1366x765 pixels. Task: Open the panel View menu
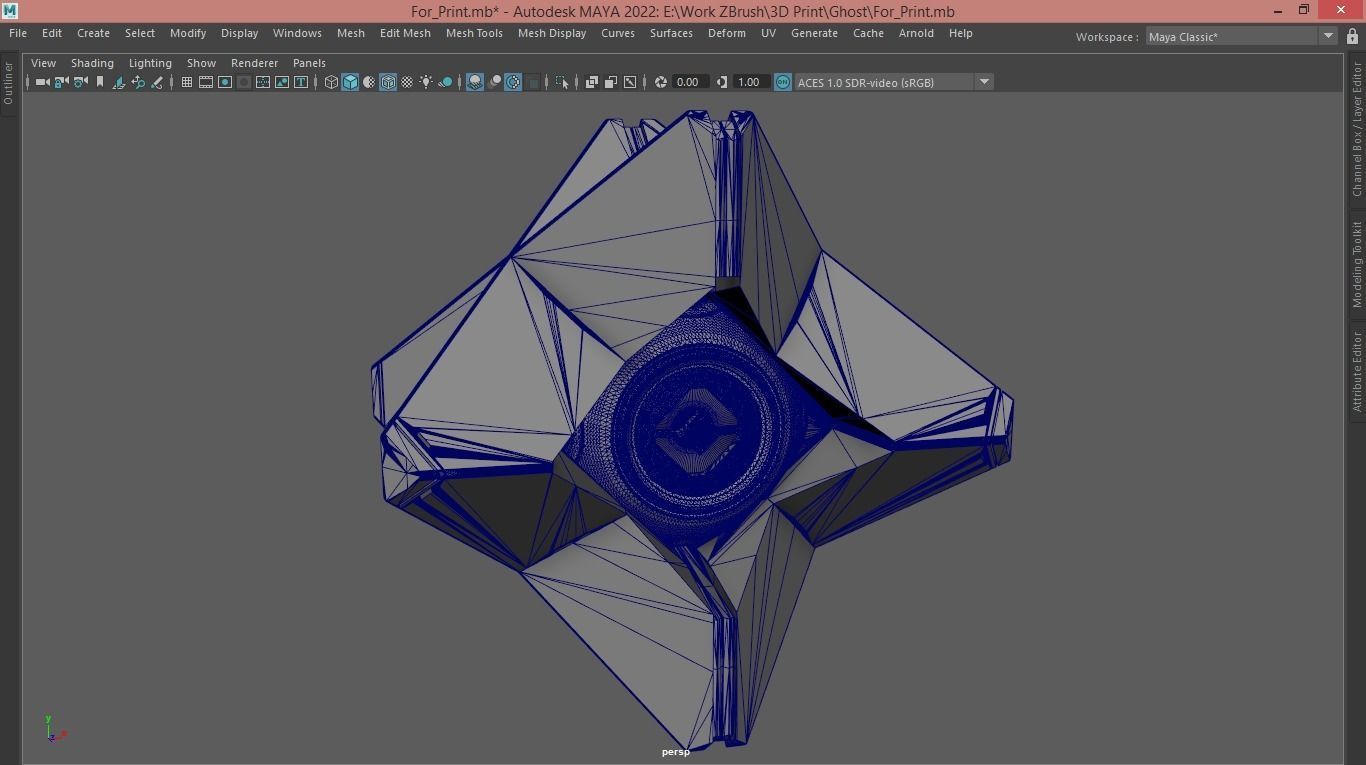click(x=43, y=63)
